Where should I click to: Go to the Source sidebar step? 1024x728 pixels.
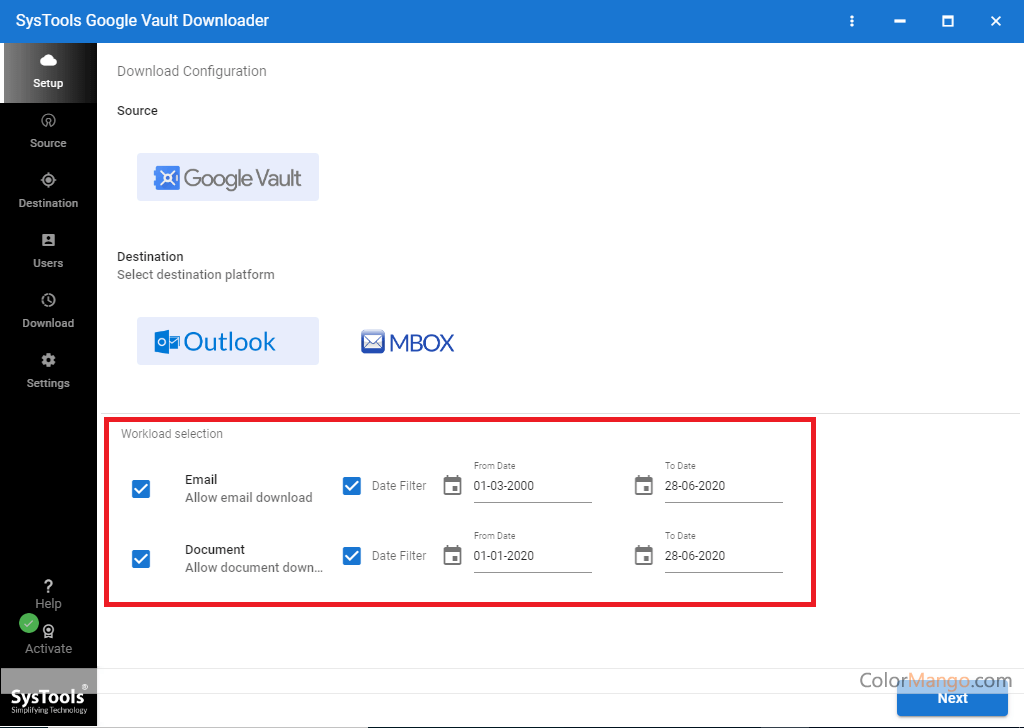(x=48, y=131)
